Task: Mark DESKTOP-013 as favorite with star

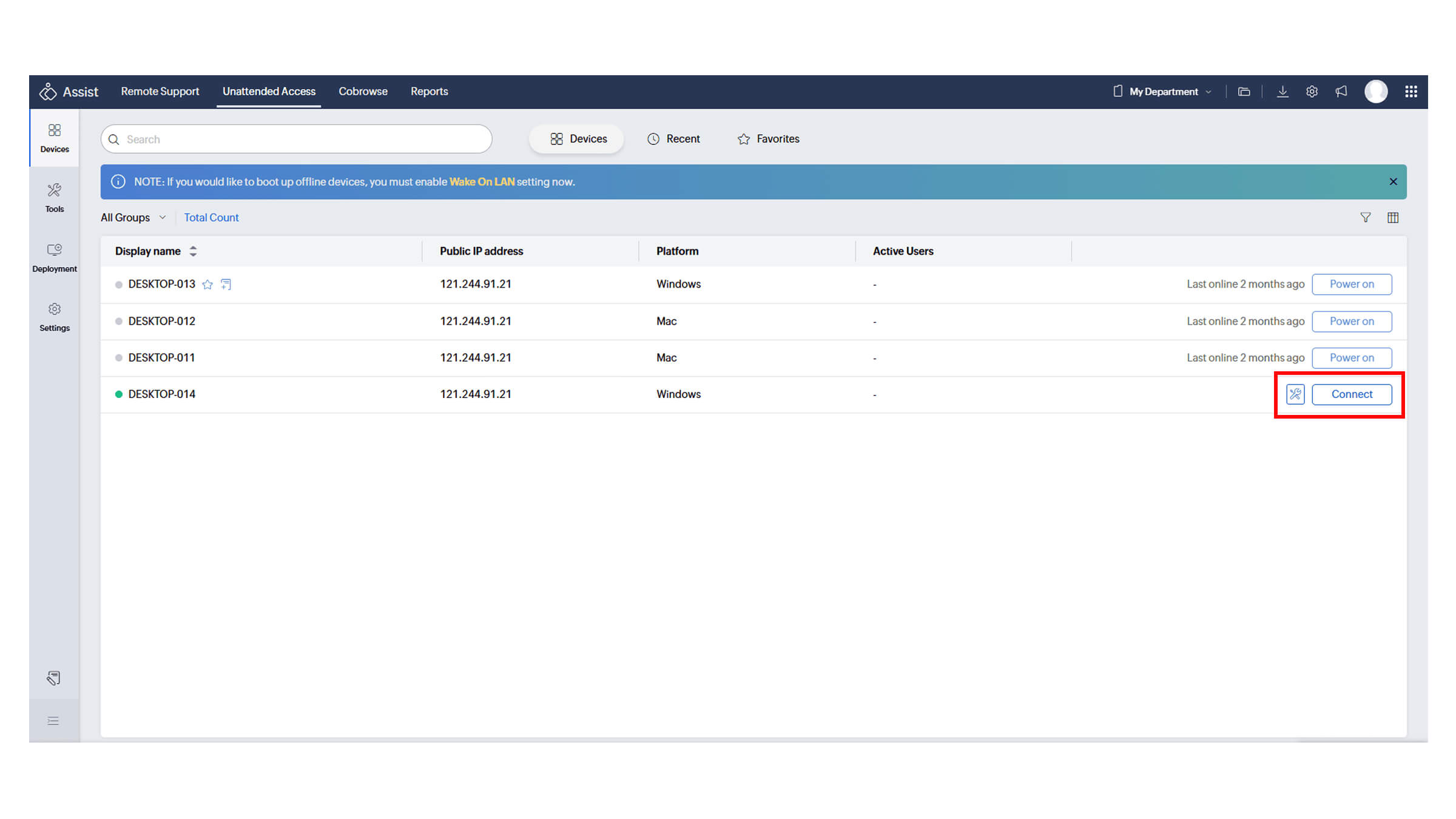Action: click(207, 285)
